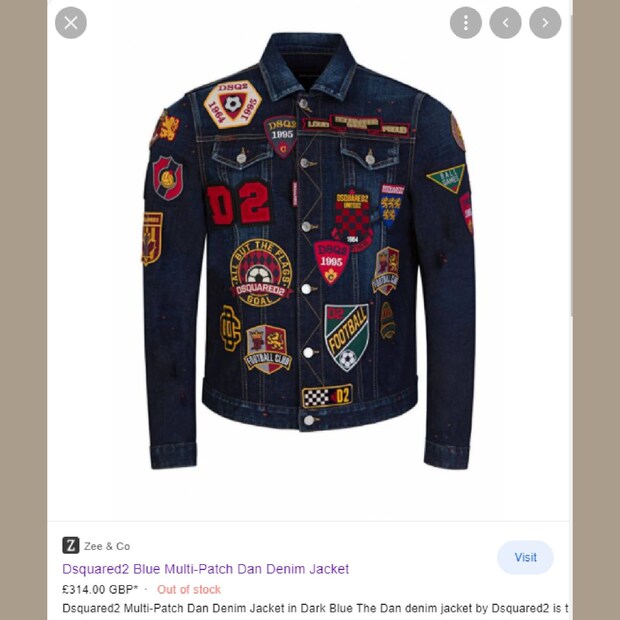Click the D2 red patch on jacket
Viewport: 620px width, 620px height.
click(239, 203)
